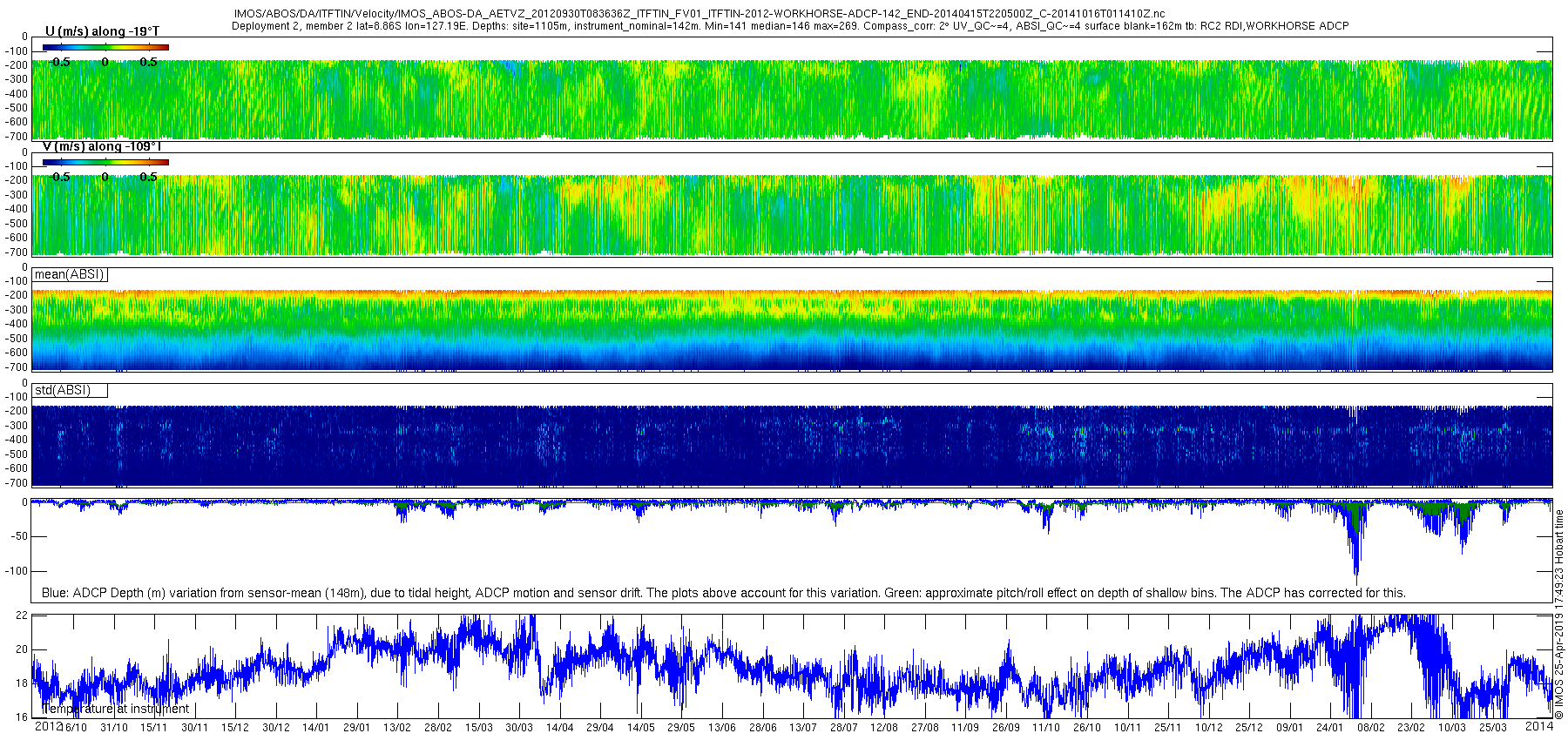Click the V velocity color scale bar
This screenshot has width=1568, height=740.
105,162
